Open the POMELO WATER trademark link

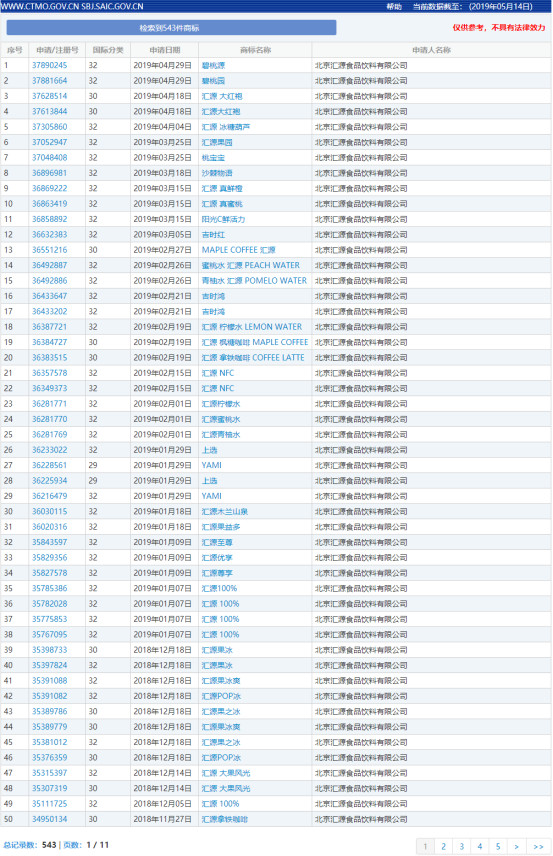point(254,281)
